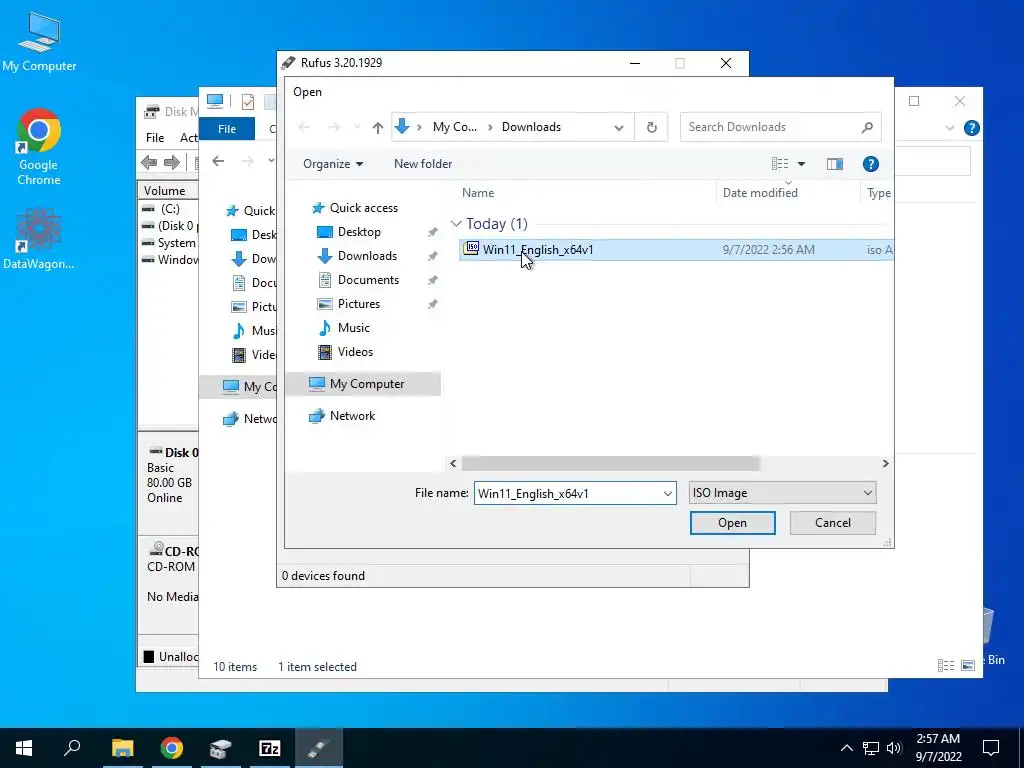1024x768 pixels.
Task: Open My Computer desktop icon
Action: point(39,41)
